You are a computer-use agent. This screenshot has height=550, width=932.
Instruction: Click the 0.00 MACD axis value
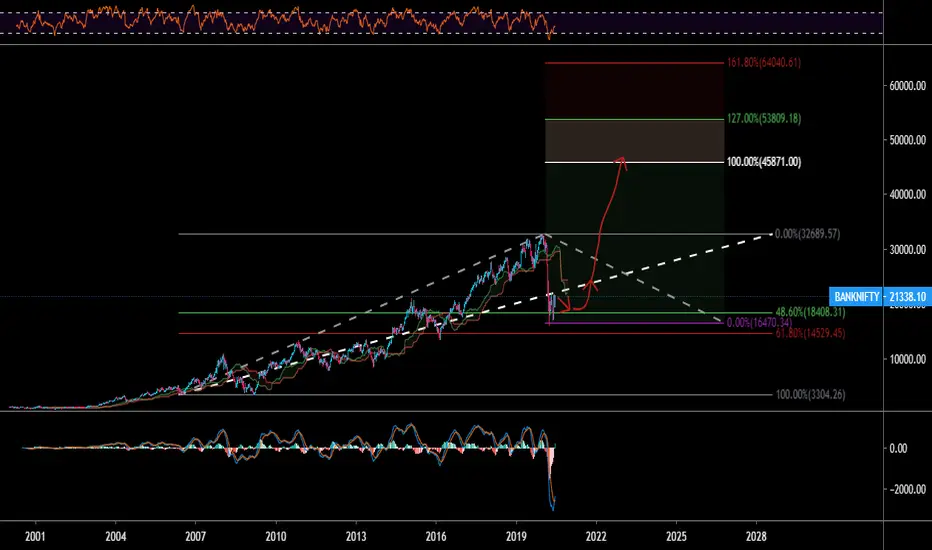(x=898, y=448)
